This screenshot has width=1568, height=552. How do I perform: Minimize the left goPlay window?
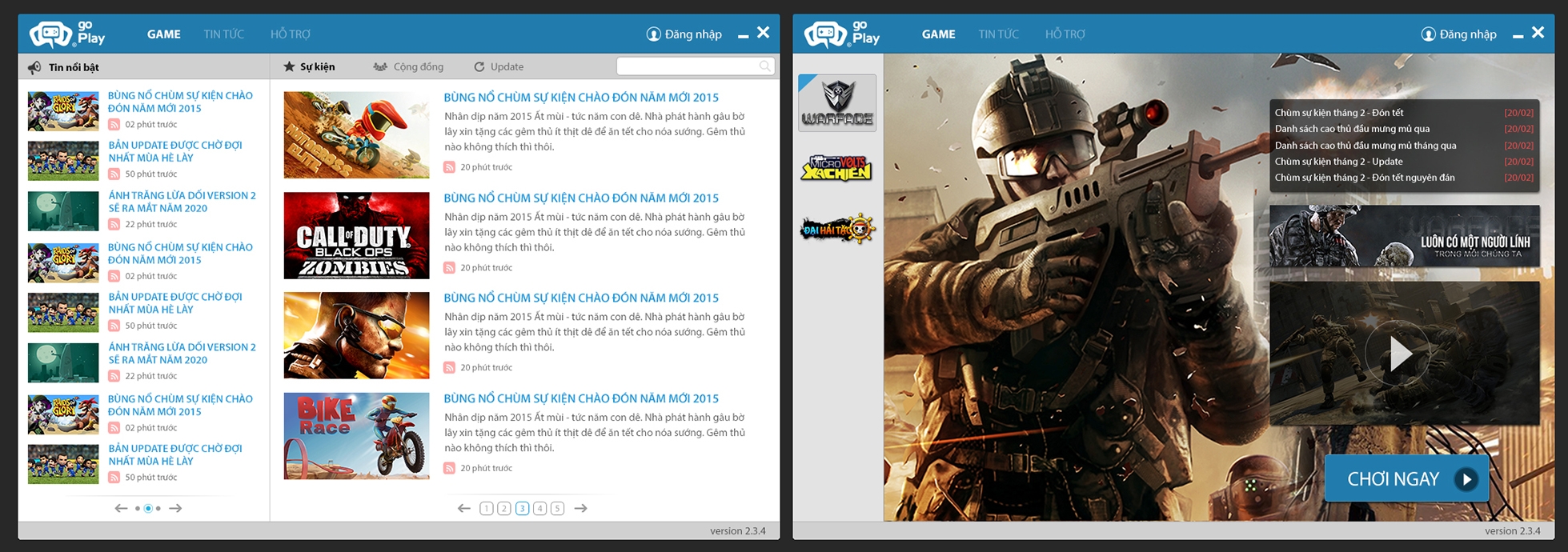(x=743, y=36)
